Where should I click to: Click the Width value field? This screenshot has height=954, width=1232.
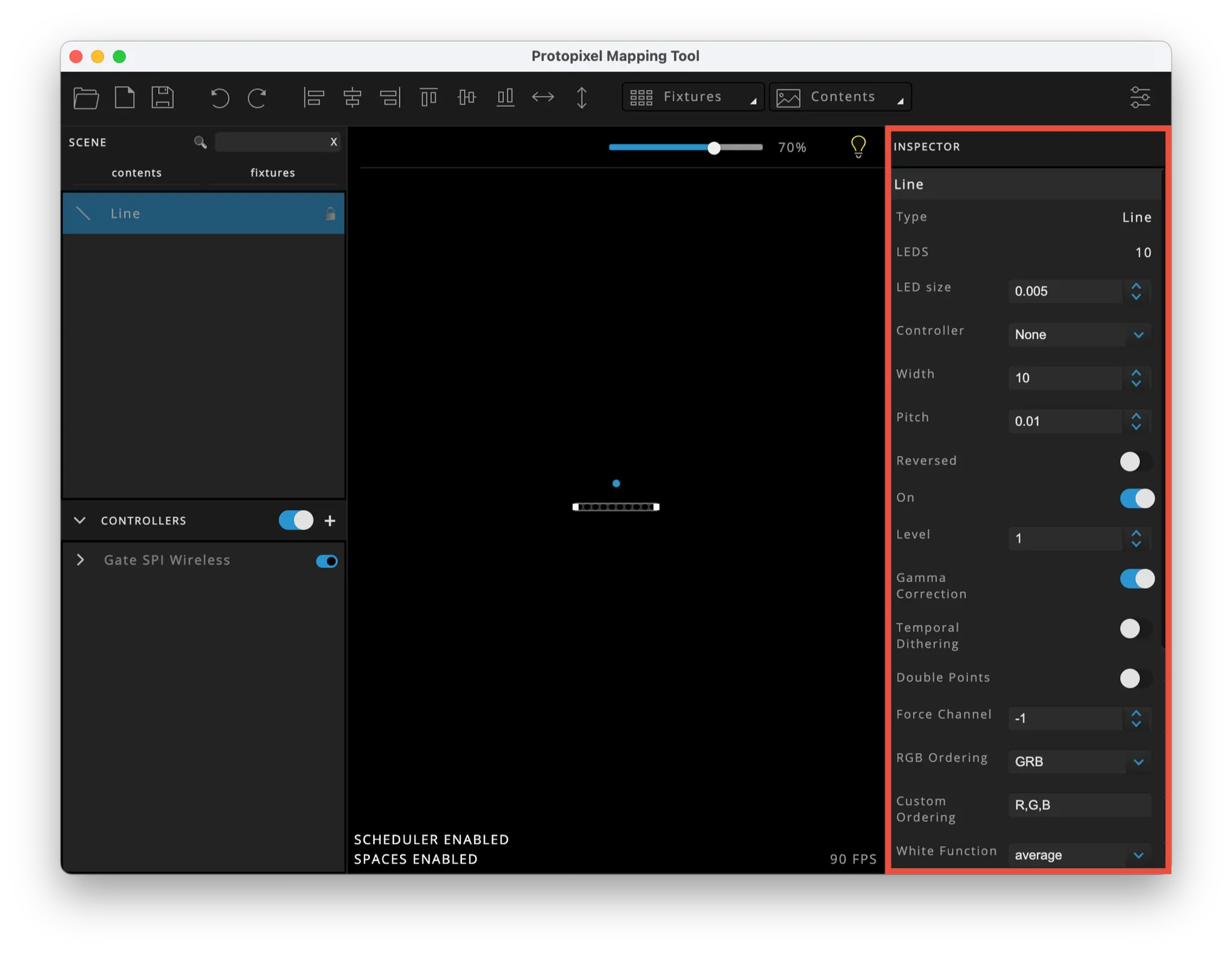click(1065, 378)
